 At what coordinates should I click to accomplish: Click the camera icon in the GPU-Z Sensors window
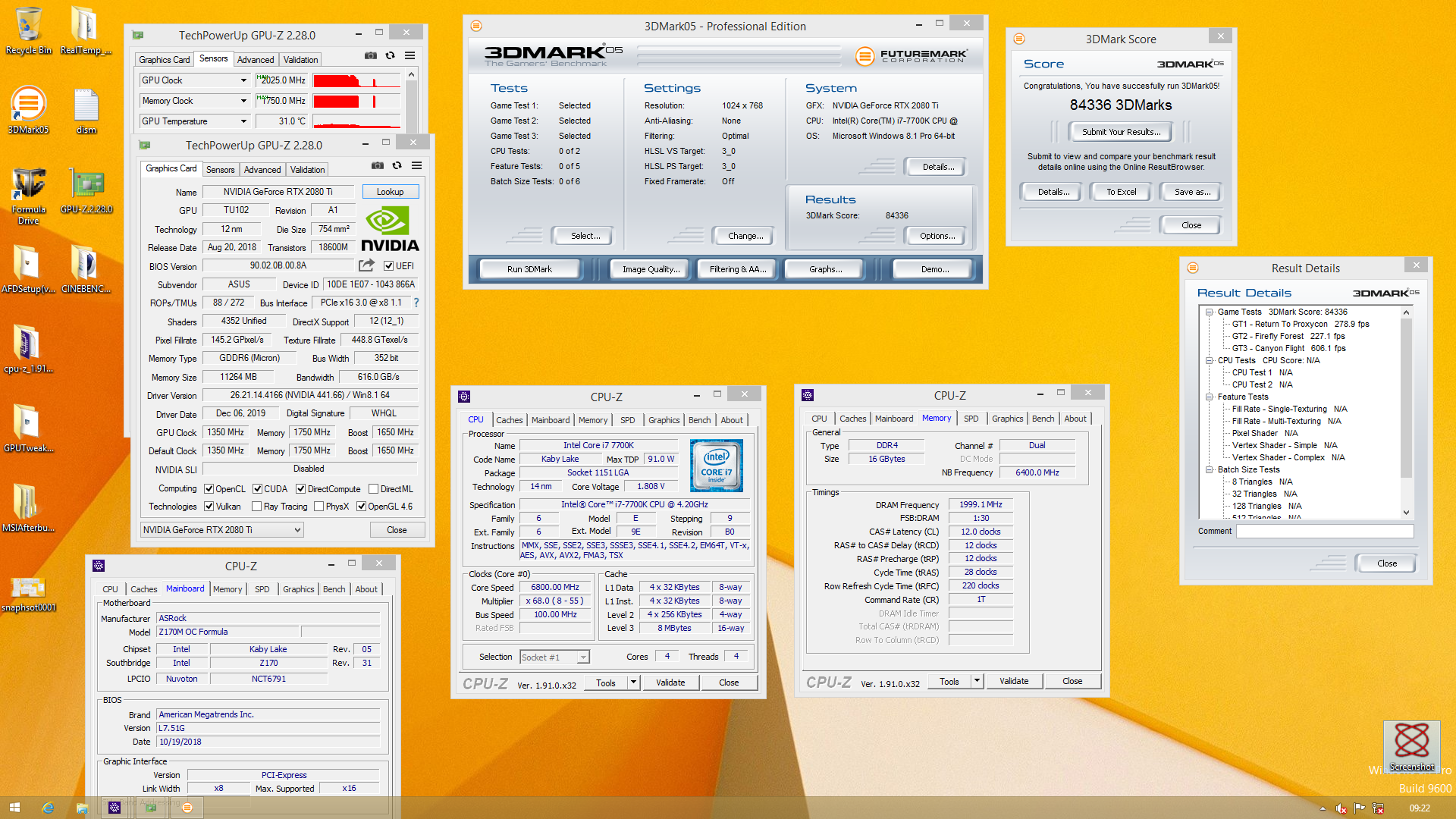[x=370, y=55]
